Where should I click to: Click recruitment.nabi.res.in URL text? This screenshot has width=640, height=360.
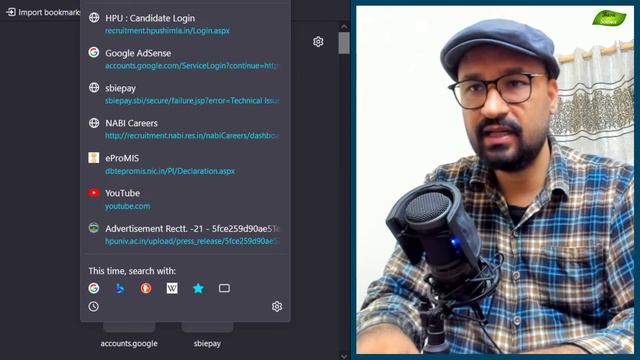click(192, 136)
